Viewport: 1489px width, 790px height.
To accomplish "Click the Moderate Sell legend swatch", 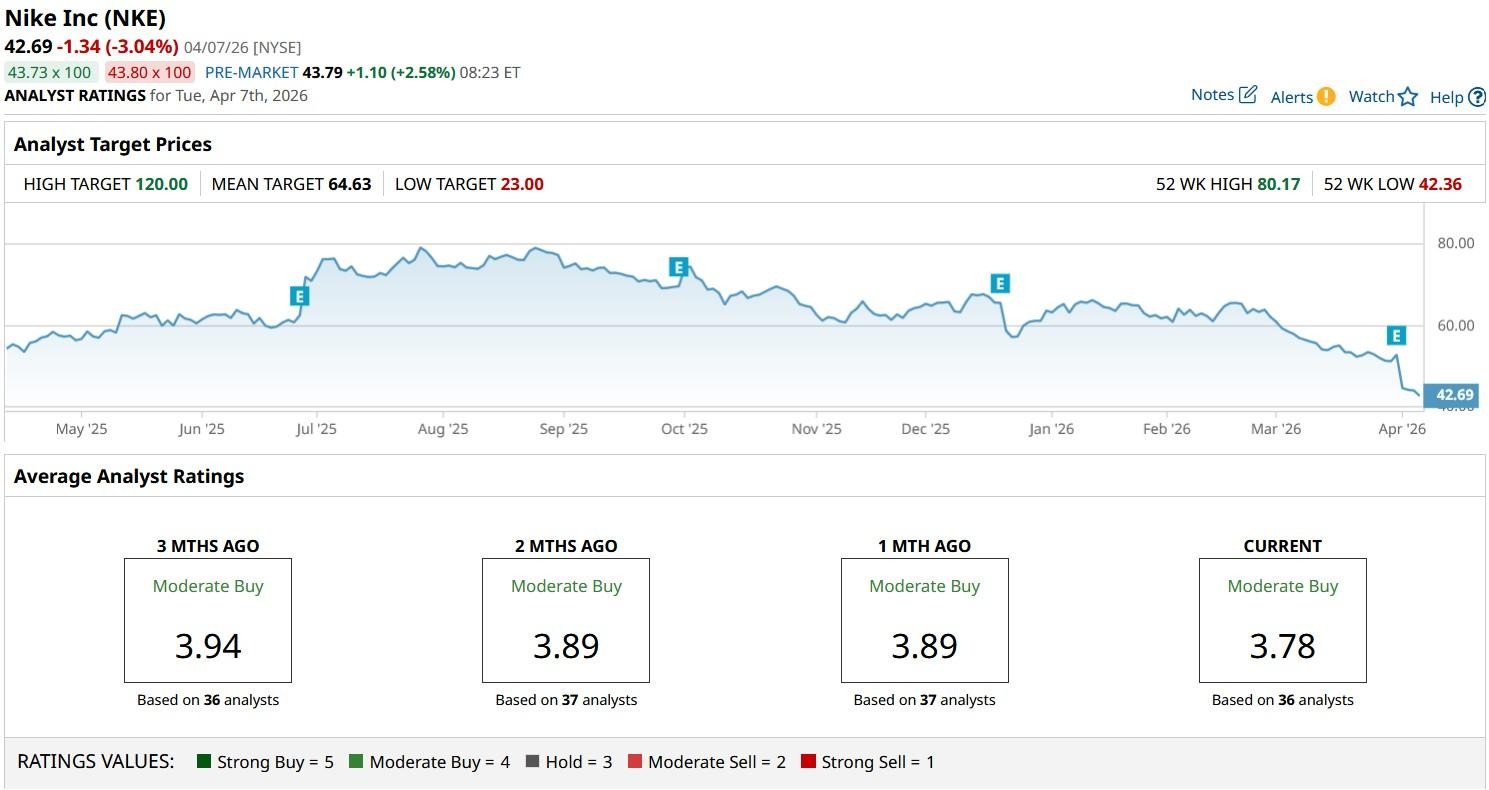I will click(x=634, y=762).
